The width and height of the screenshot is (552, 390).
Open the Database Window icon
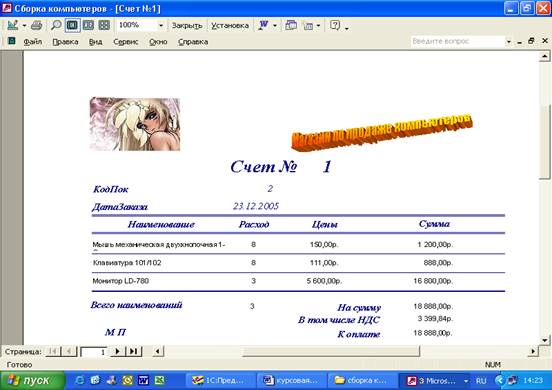pos(291,25)
